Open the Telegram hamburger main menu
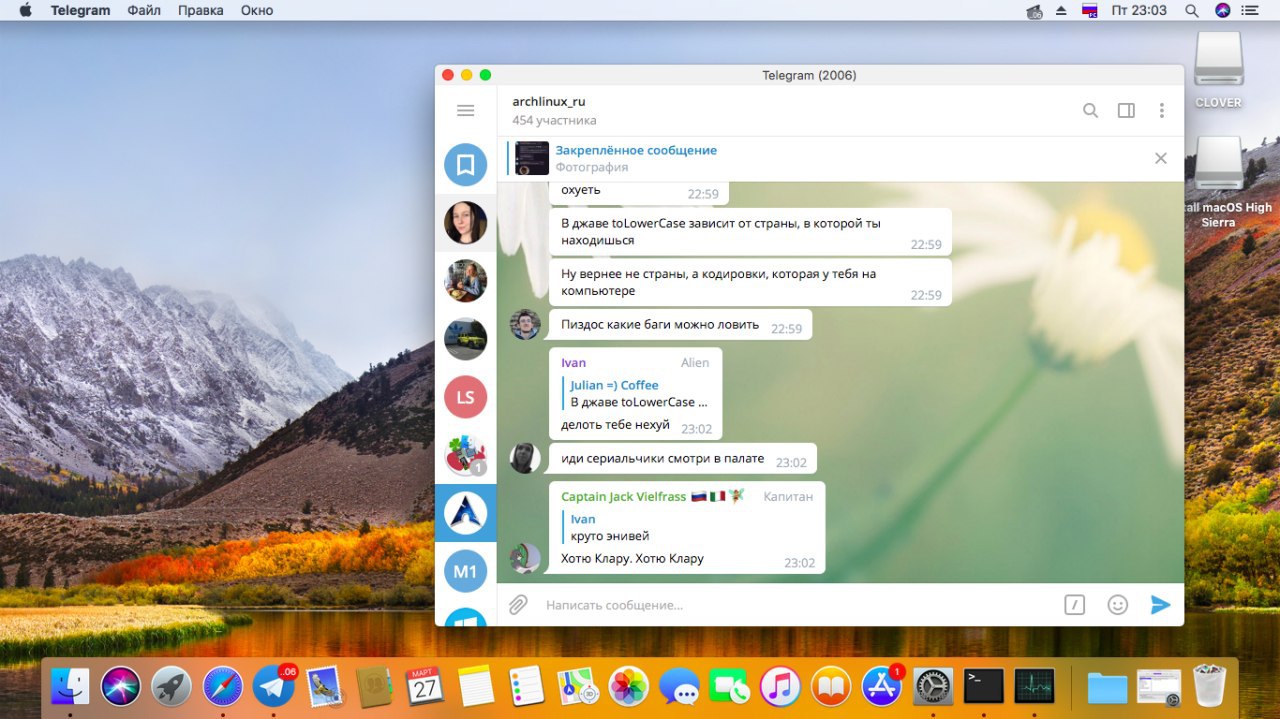Viewport: 1280px width, 719px height. (x=465, y=111)
